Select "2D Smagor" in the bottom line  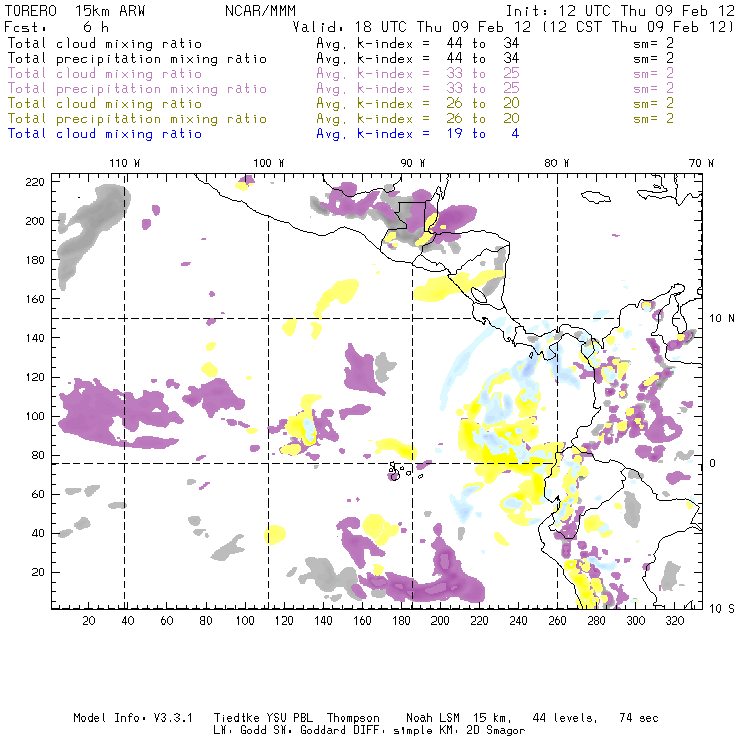point(496,731)
